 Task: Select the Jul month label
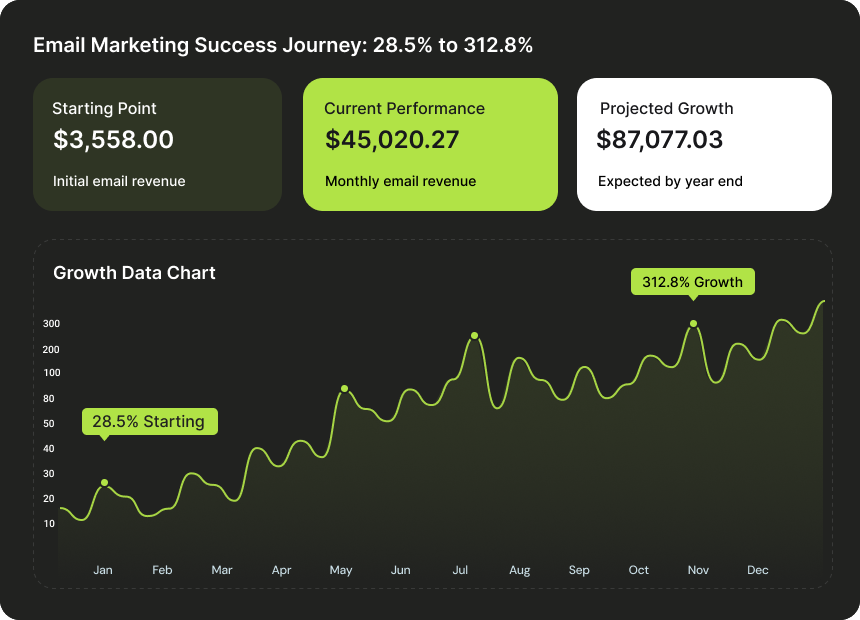coord(460,570)
